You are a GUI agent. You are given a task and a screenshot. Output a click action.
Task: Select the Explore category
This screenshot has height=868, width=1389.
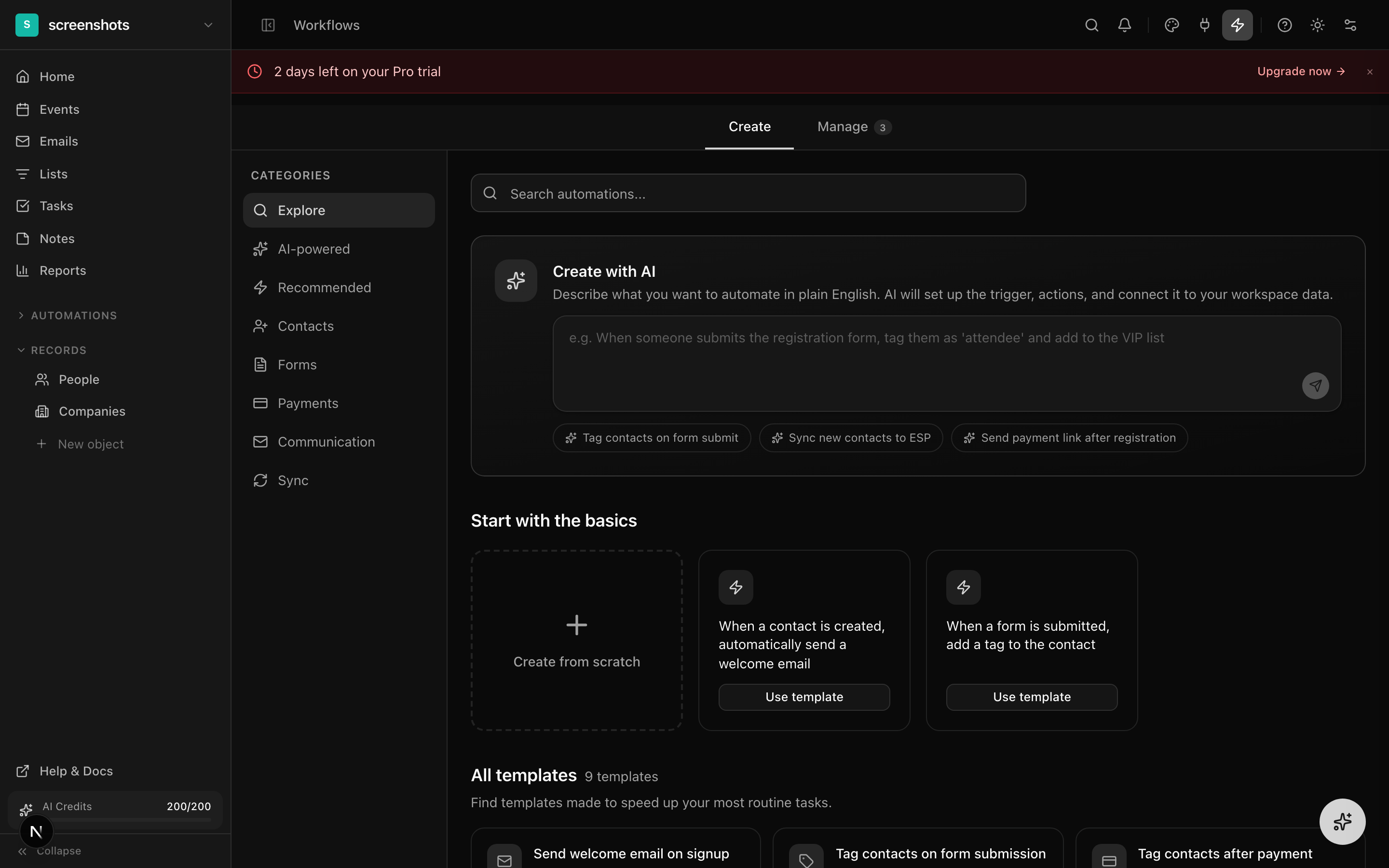pos(339,210)
